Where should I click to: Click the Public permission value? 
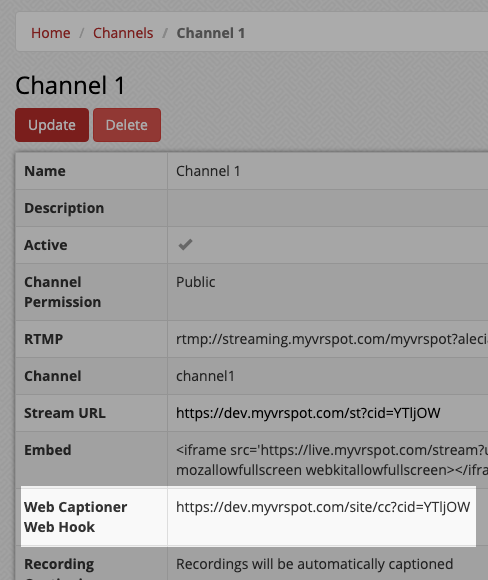point(196,282)
